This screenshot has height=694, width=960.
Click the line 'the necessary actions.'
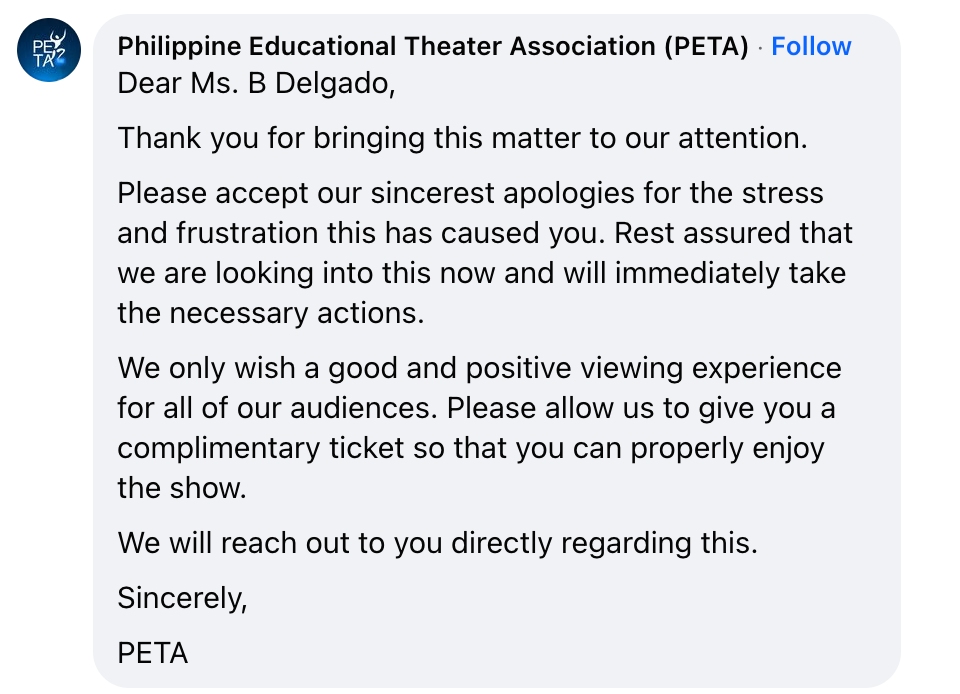271,313
